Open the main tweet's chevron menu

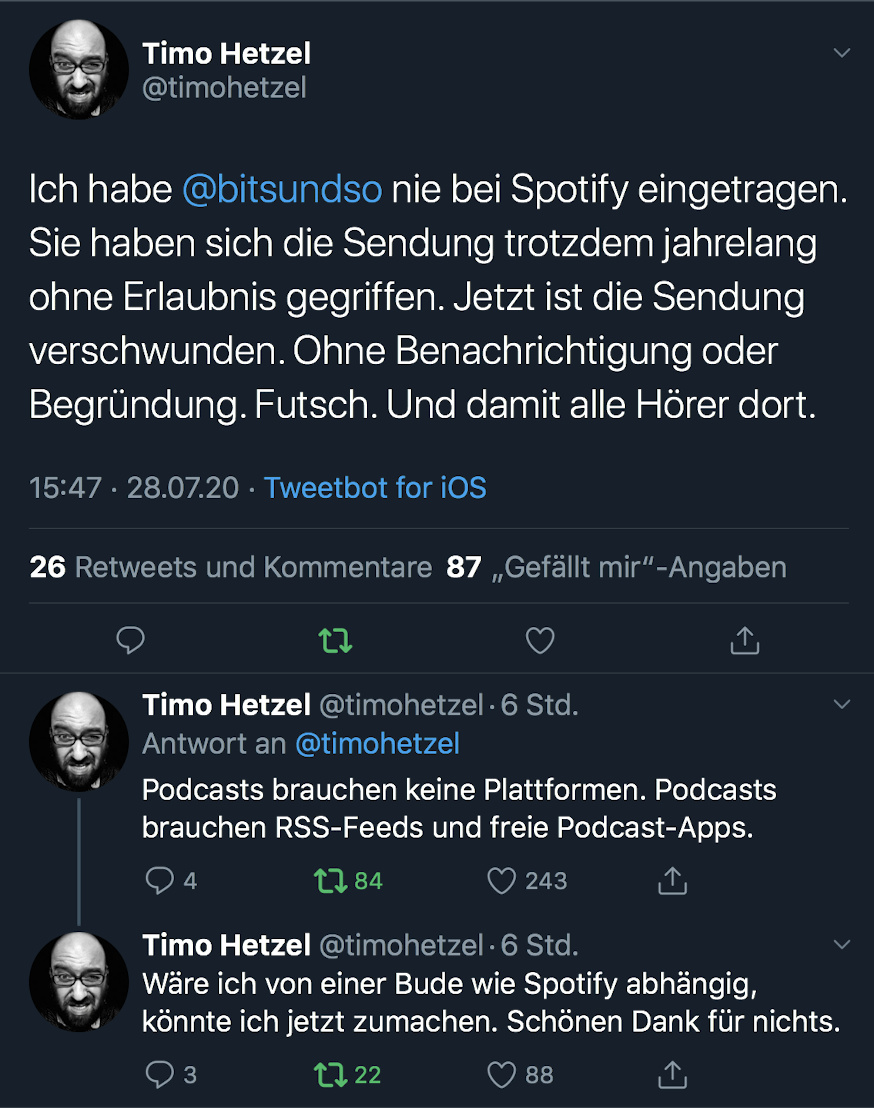842,52
